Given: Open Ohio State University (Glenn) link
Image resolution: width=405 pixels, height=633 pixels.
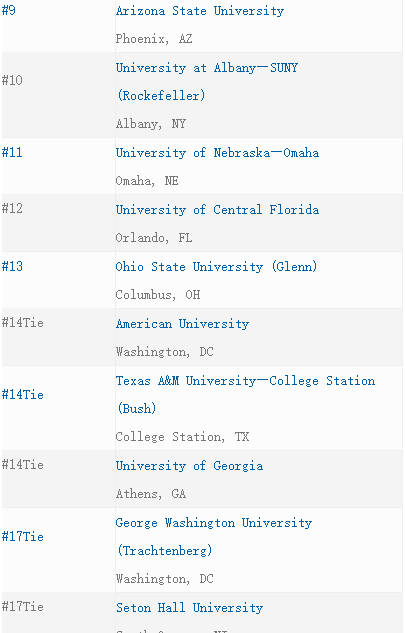Looking at the screenshot, I should click(x=216, y=267).
